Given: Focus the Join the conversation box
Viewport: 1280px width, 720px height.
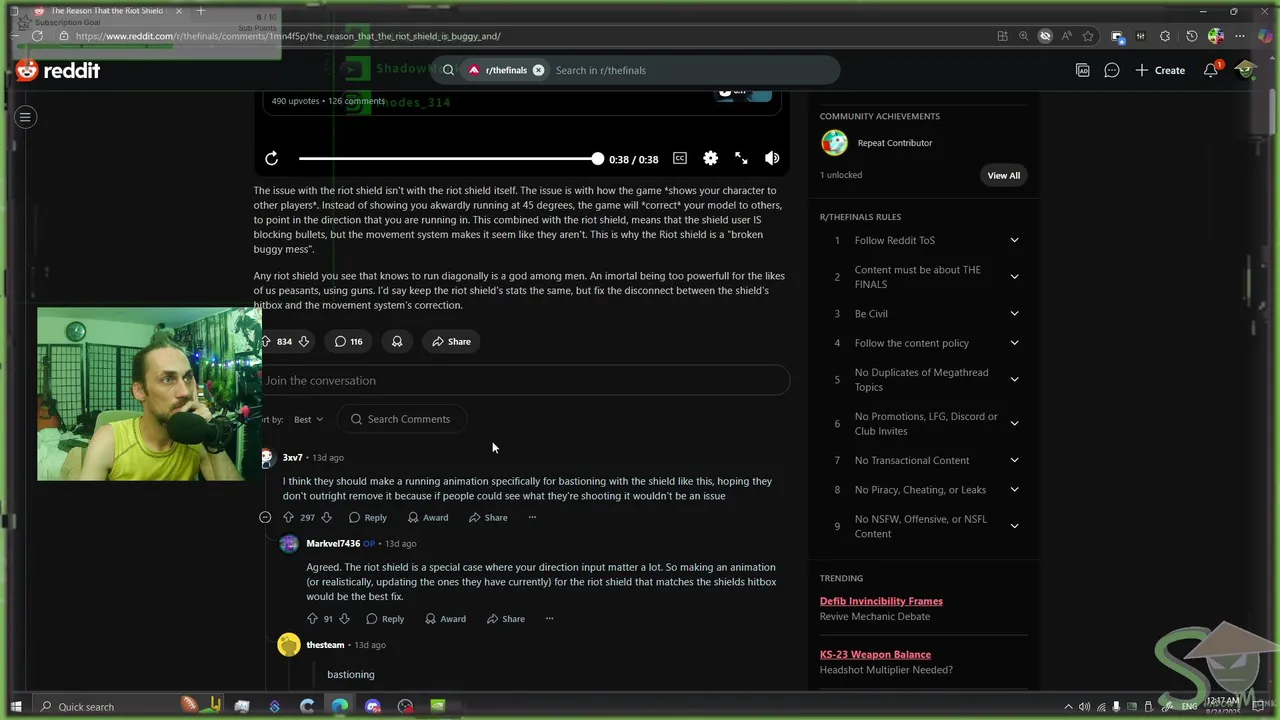Looking at the screenshot, I should point(525,380).
